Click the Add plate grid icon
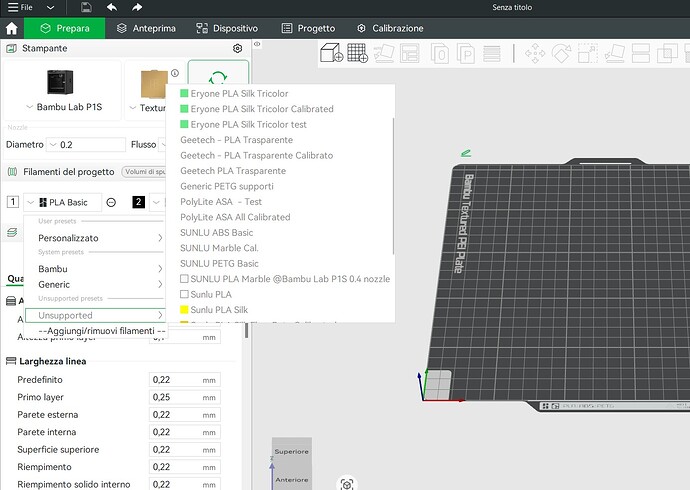The height and width of the screenshot is (490, 690). [x=357, y=53]
